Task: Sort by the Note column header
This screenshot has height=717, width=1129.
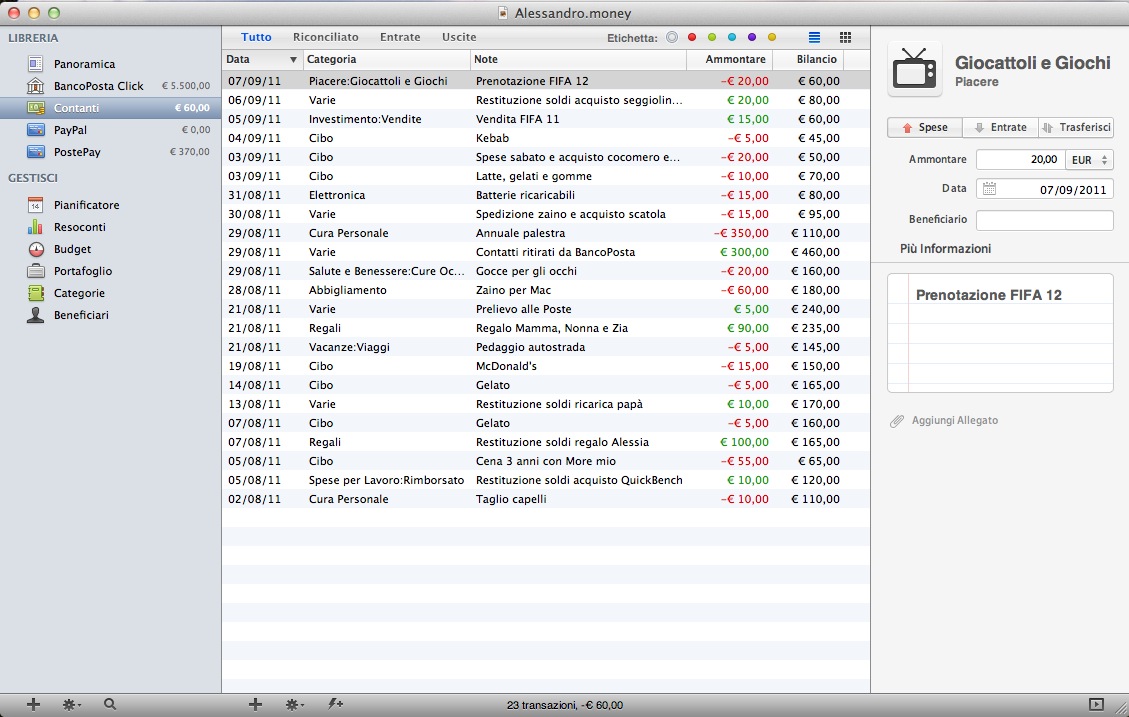Action: pyautogui.click(x=578, y=60)
